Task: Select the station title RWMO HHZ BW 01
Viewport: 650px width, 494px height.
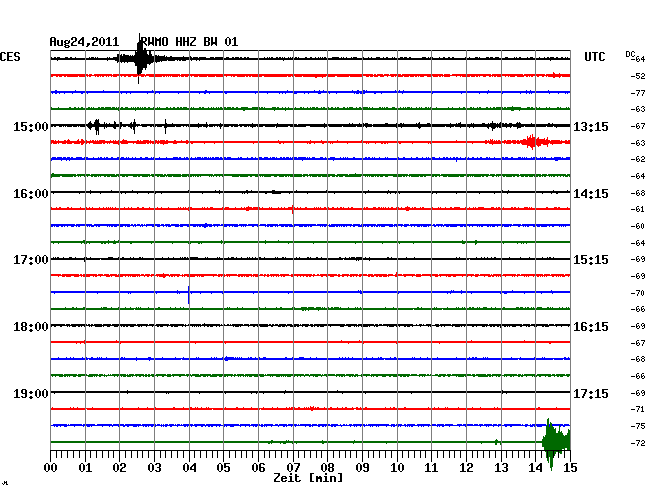Action: coord(189,42)
